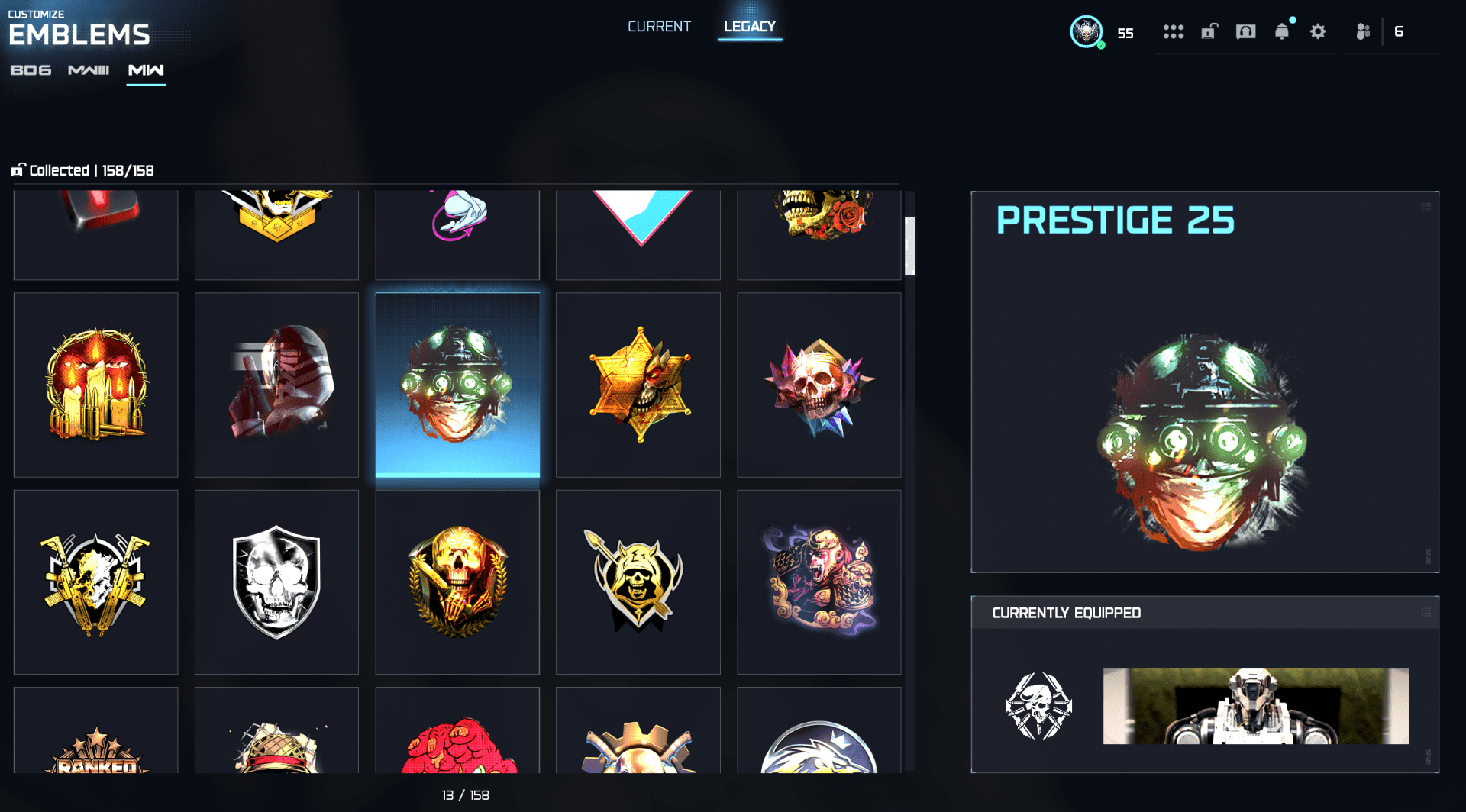Select the MWIII game filter
This screenshot has width=1466, height=812.
[x=89, y=70]
